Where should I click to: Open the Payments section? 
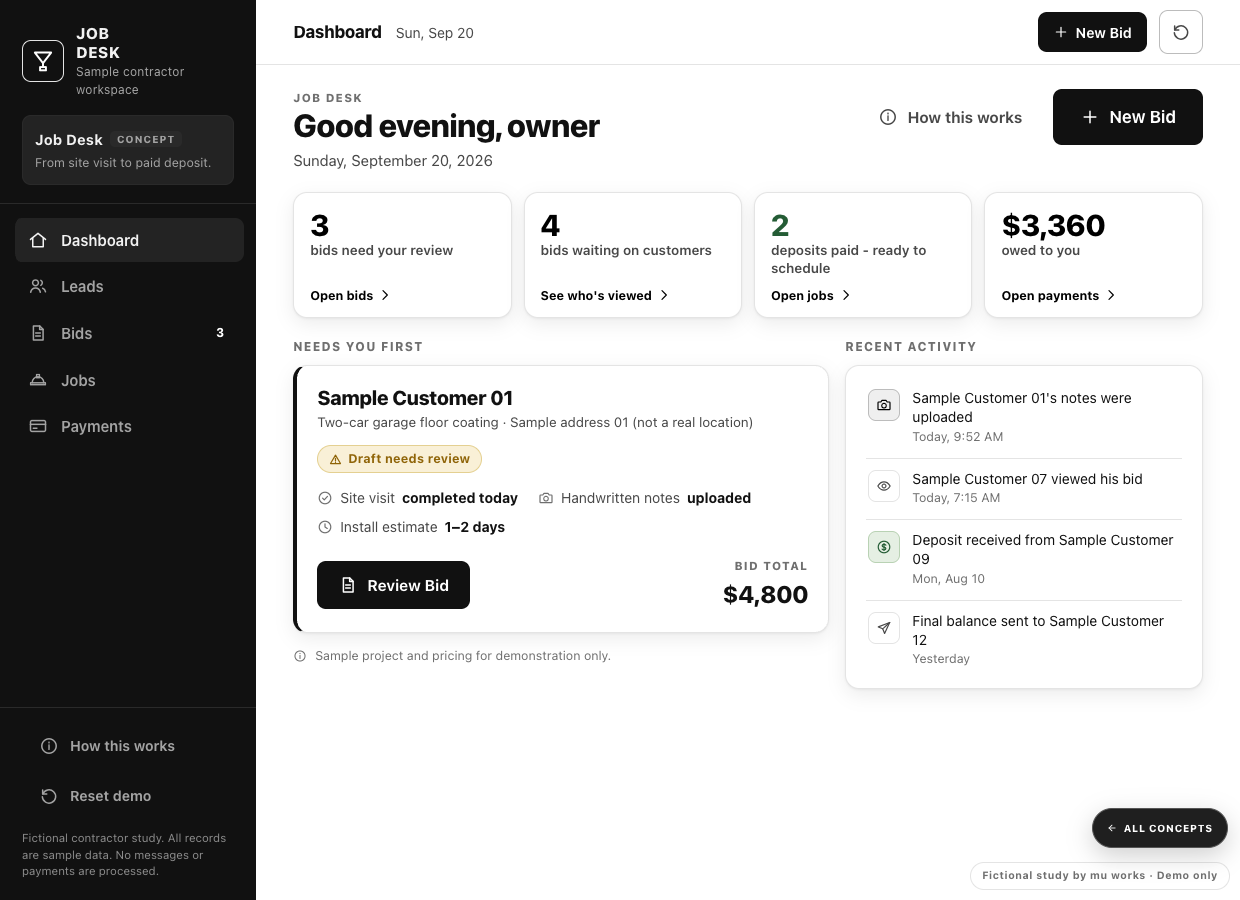129,426
